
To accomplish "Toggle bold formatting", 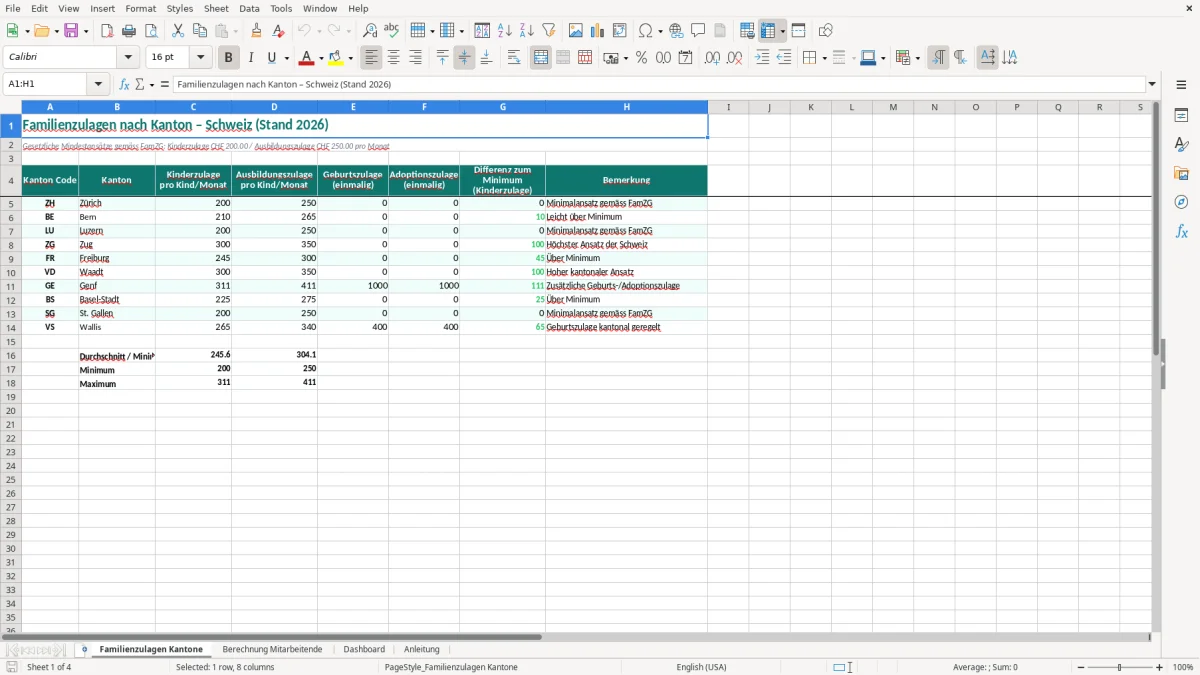I will click(229, 58).
